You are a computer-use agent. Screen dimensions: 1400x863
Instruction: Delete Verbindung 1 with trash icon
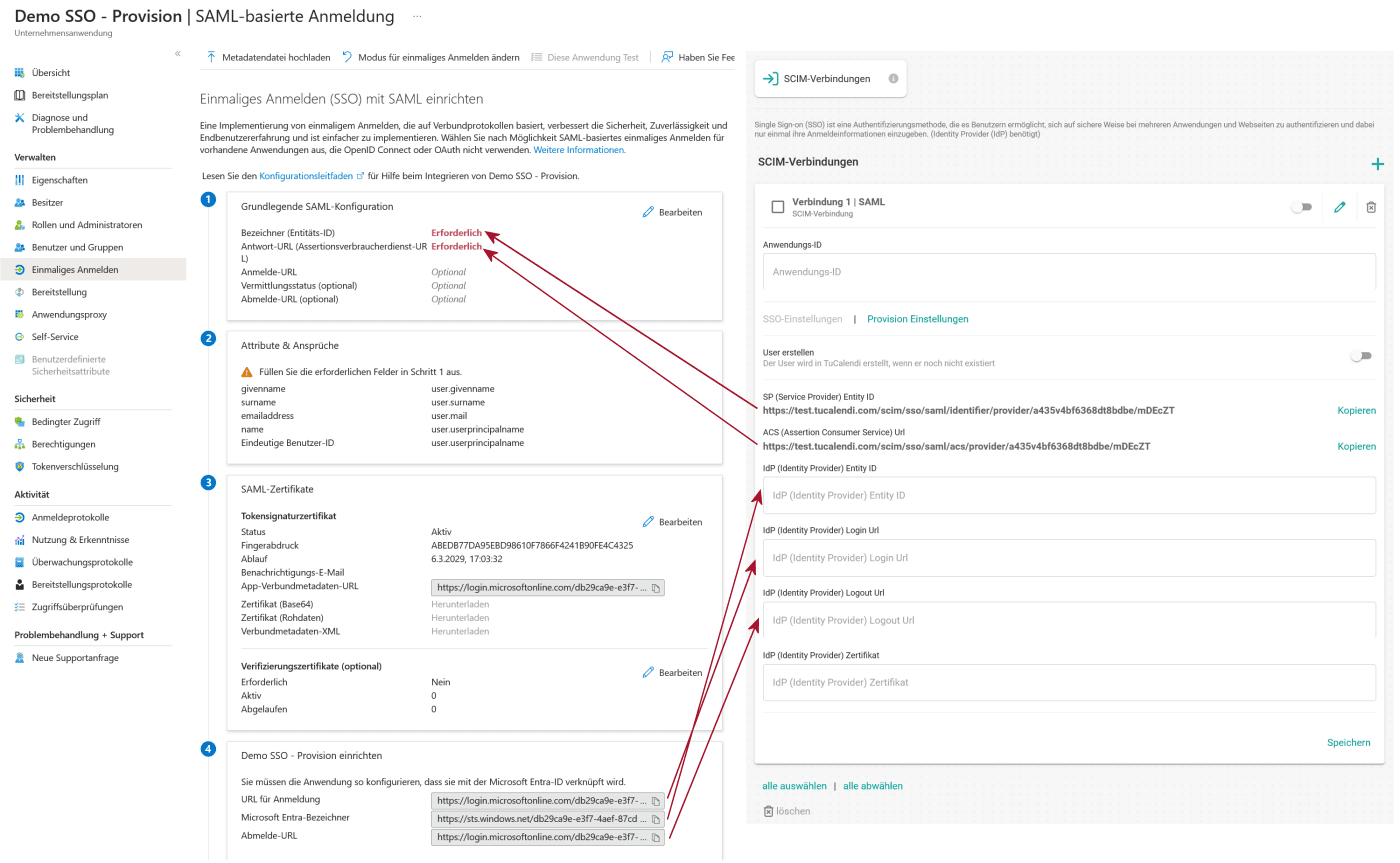point(1371,207)
